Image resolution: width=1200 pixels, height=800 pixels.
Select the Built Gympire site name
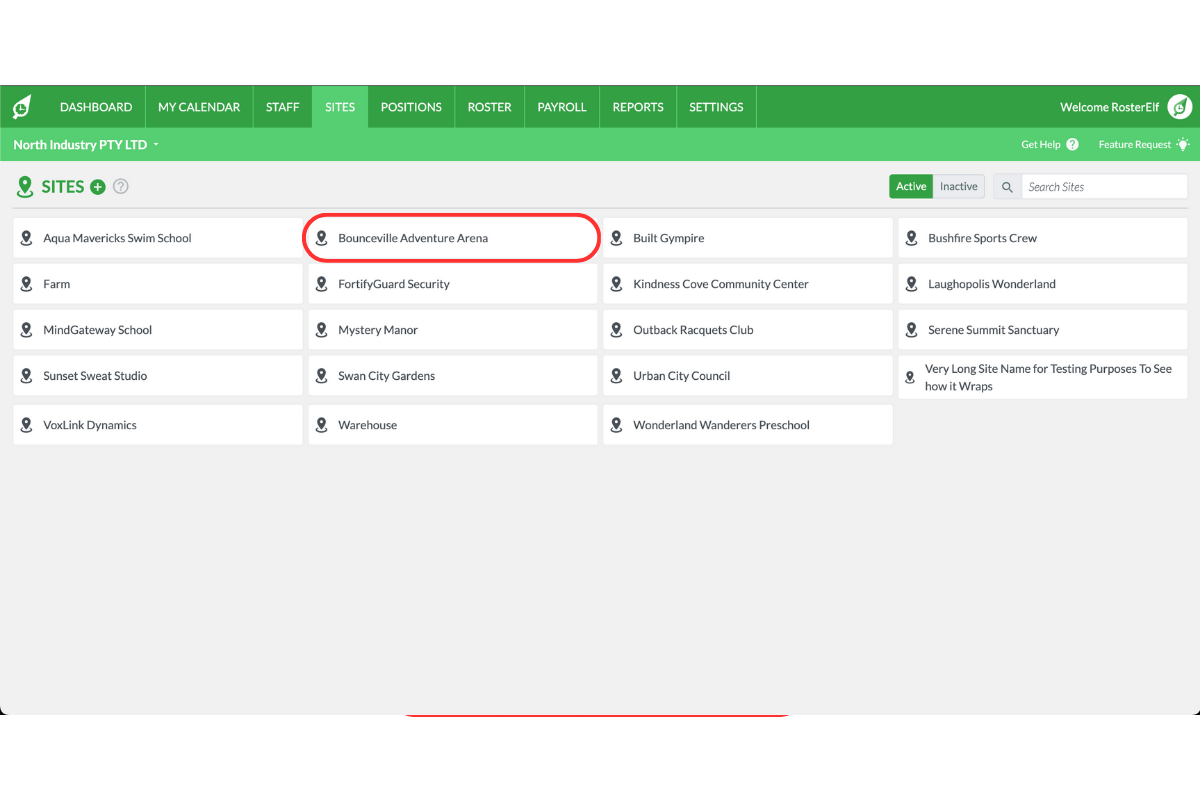(669, 238)
